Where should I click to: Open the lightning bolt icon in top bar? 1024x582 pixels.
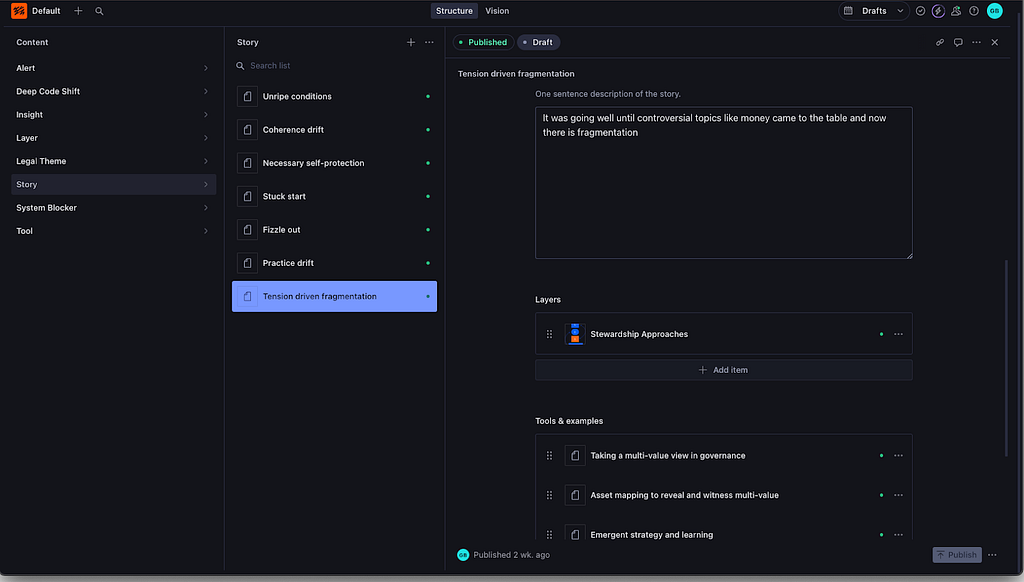938,11
